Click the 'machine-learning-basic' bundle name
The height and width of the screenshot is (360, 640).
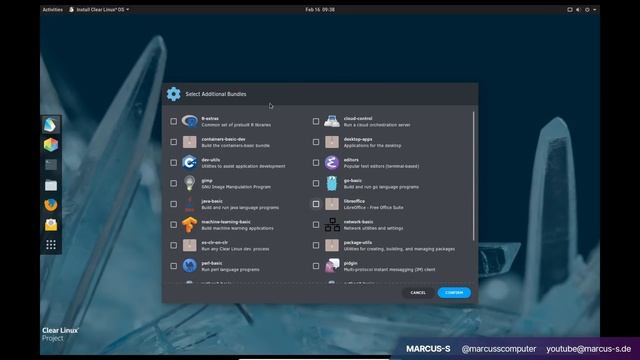tap(226, 222)
